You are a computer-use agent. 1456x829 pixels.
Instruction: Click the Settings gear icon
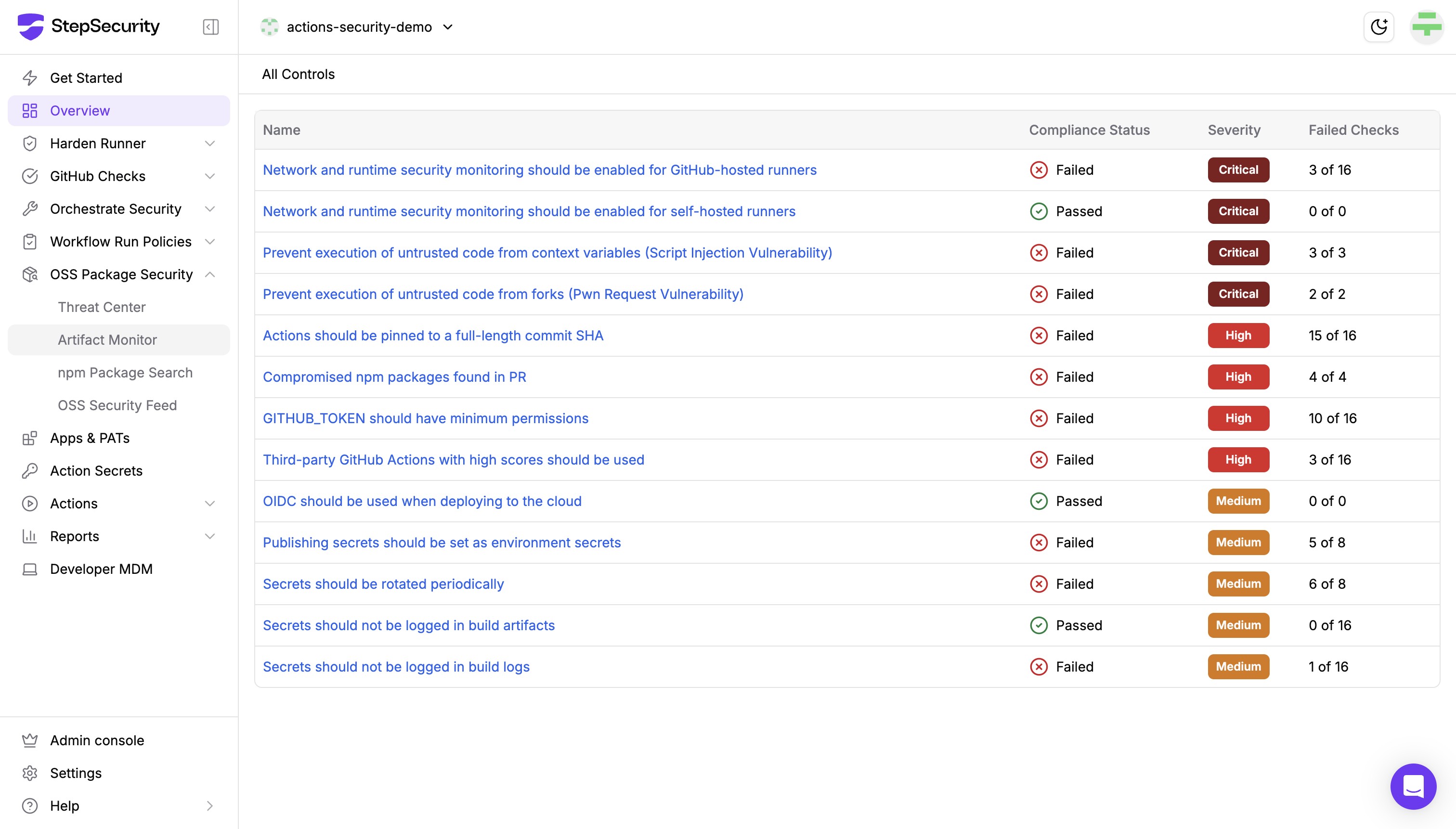(x=29, y=773)
